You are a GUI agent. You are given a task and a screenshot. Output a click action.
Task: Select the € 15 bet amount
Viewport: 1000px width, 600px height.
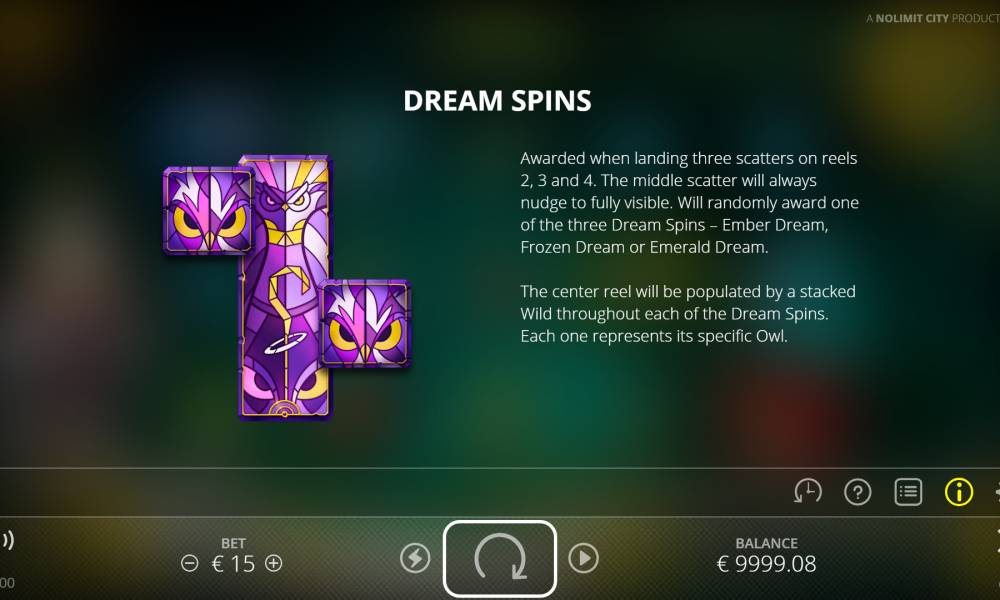click(233, 564)
